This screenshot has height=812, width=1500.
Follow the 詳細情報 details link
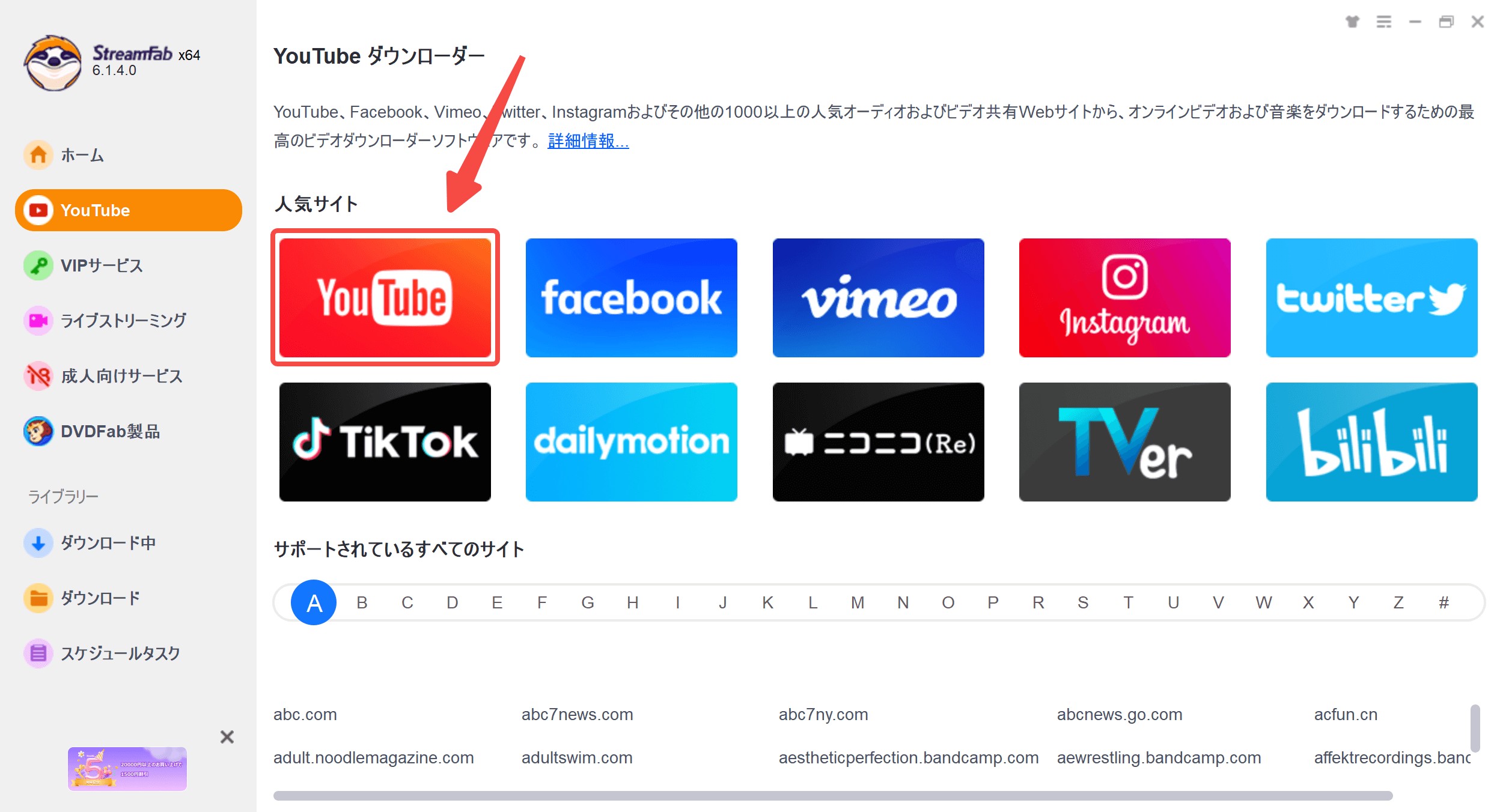[588, 141]
